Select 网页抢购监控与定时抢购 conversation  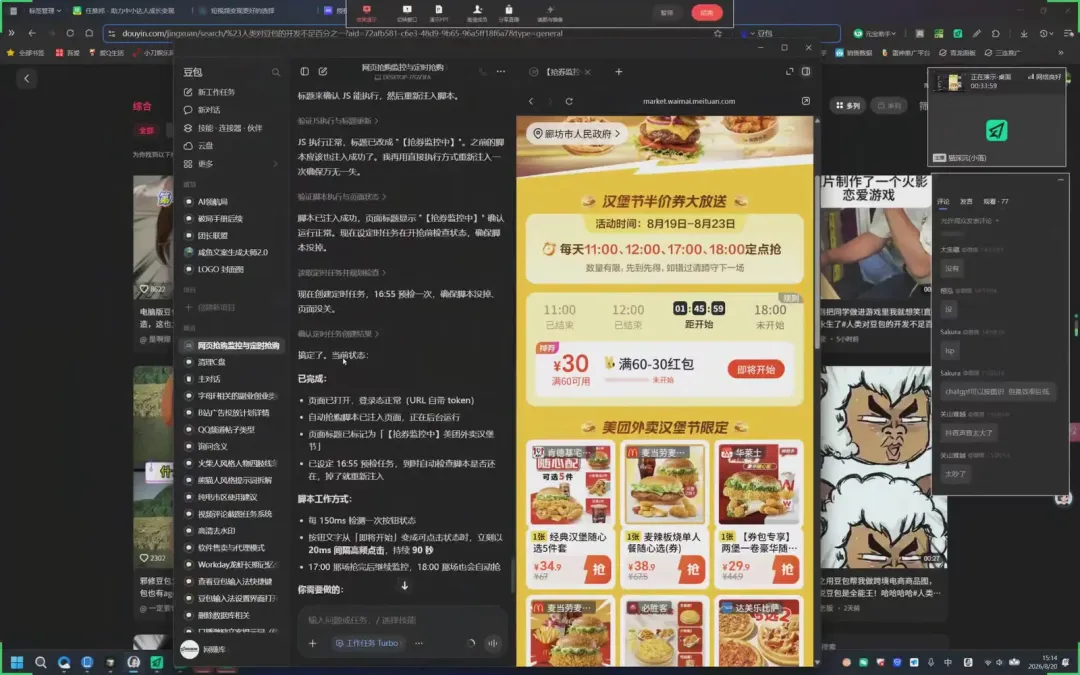231,345
